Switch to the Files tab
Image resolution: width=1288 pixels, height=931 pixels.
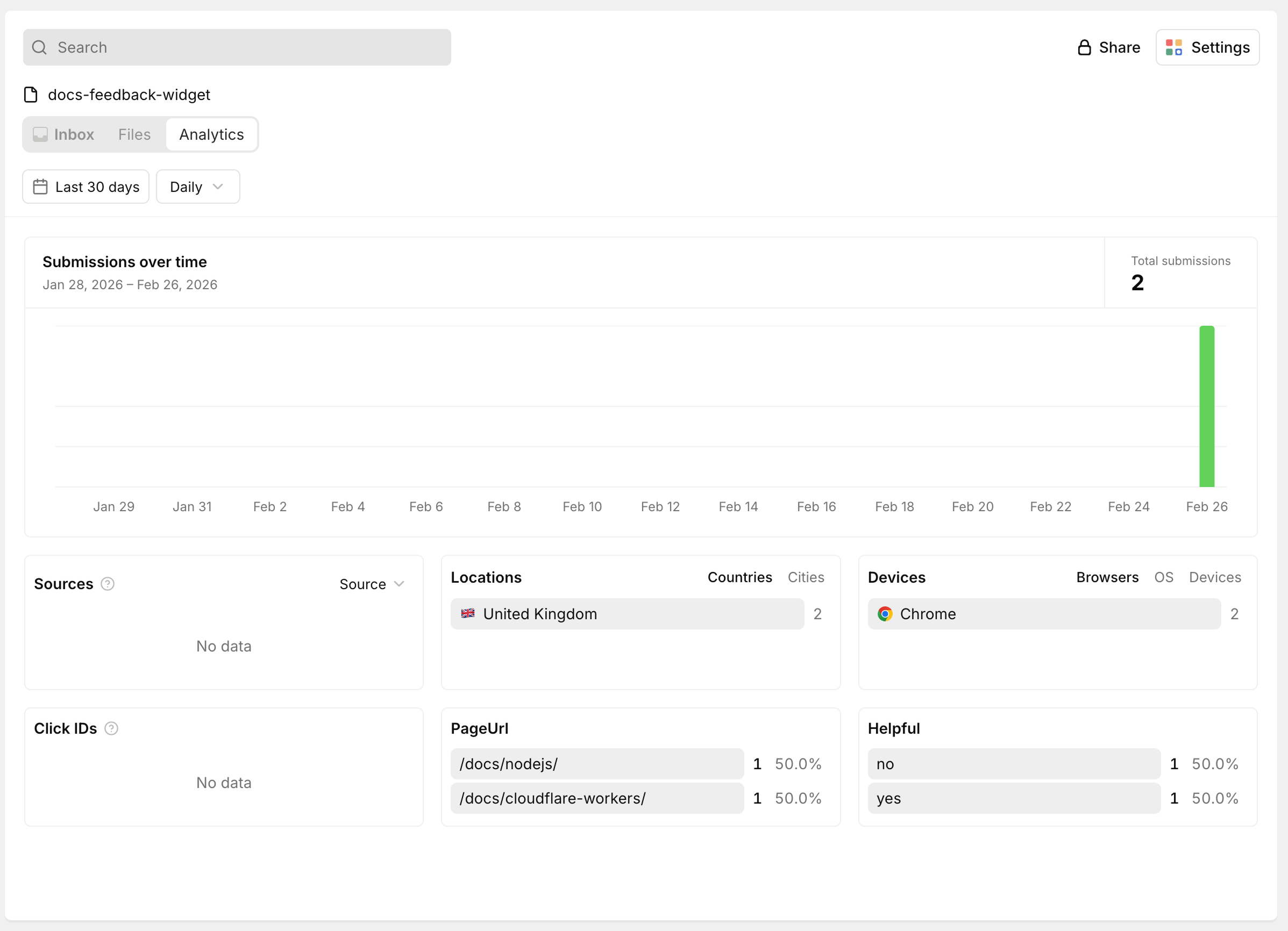click(134, 134)
